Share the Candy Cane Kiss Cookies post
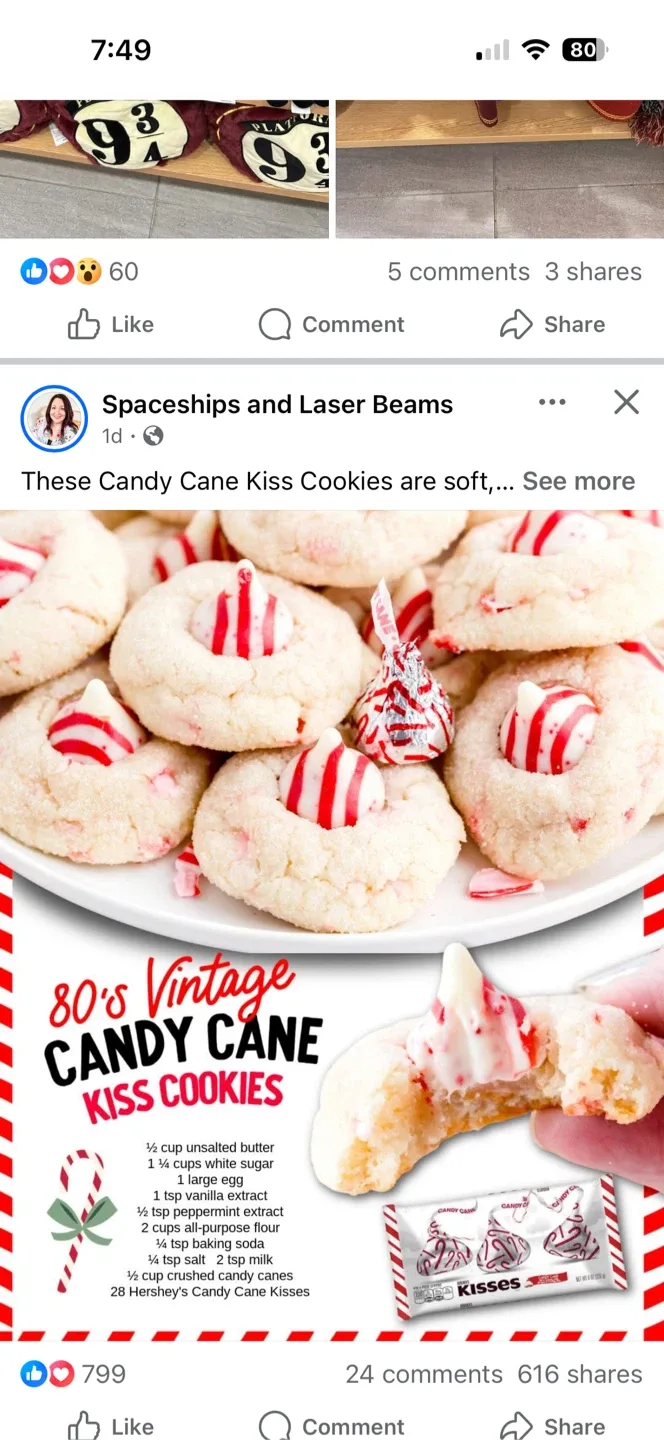The height and width of the screenshot is (1440, 664). coord(552,1425)
